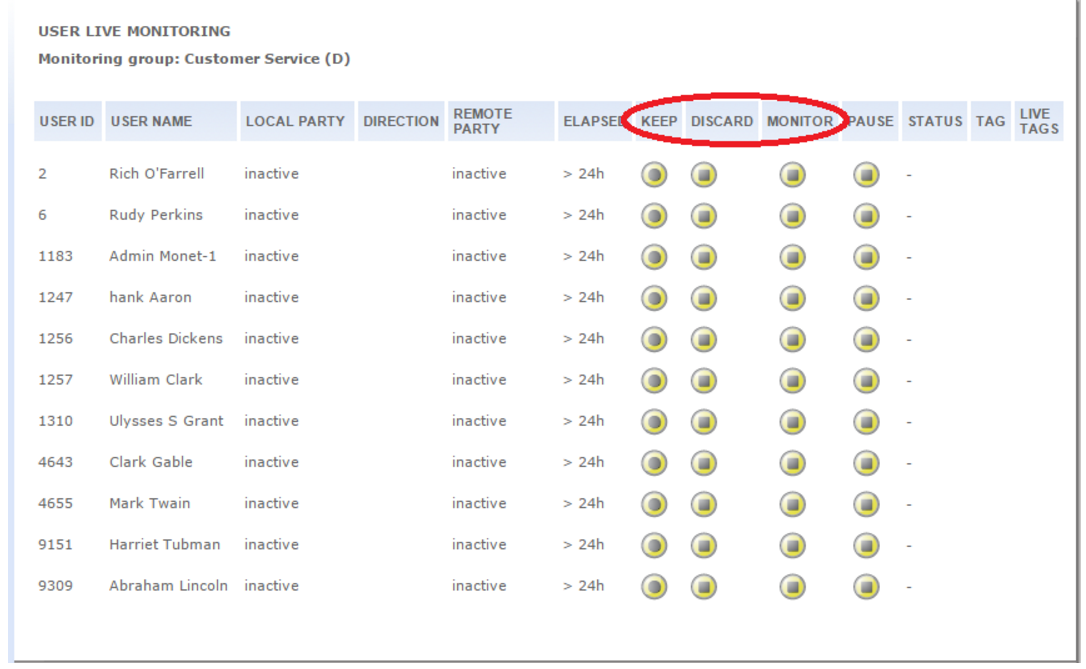Screen dimensions: 1086x669
Task: Click the REMOTE PARTY column header
Action: pos(482,121)
